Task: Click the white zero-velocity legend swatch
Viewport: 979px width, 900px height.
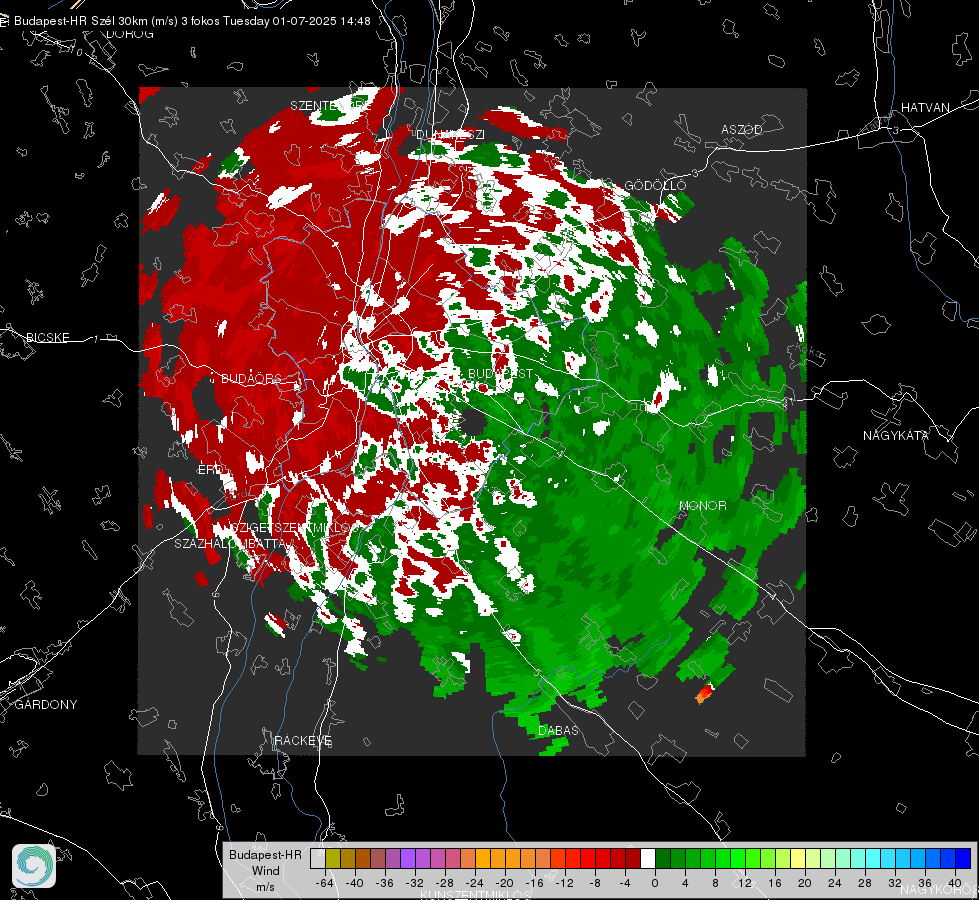Action: click(x=648, y=859)
